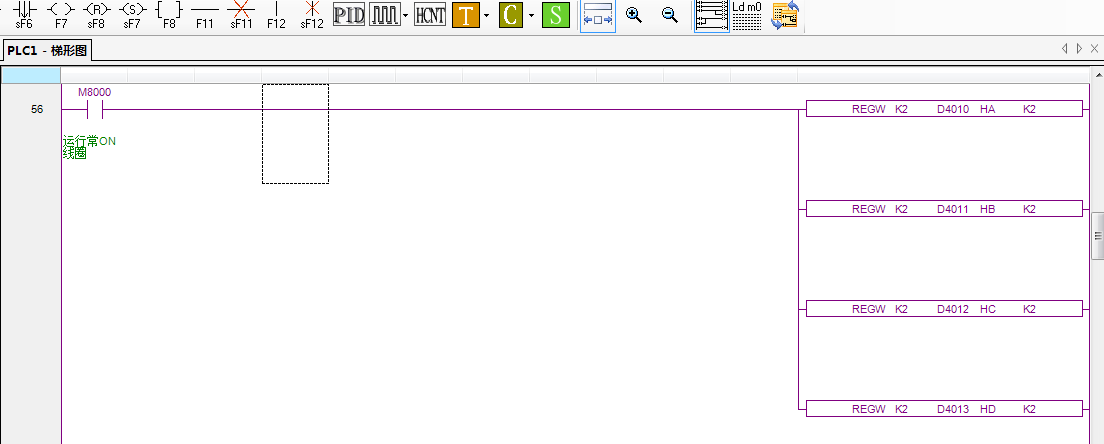Click the M8000 normally open contact
Image resolution: width=1104 pixels, height=444 pixels.
(x=95, y=109)
